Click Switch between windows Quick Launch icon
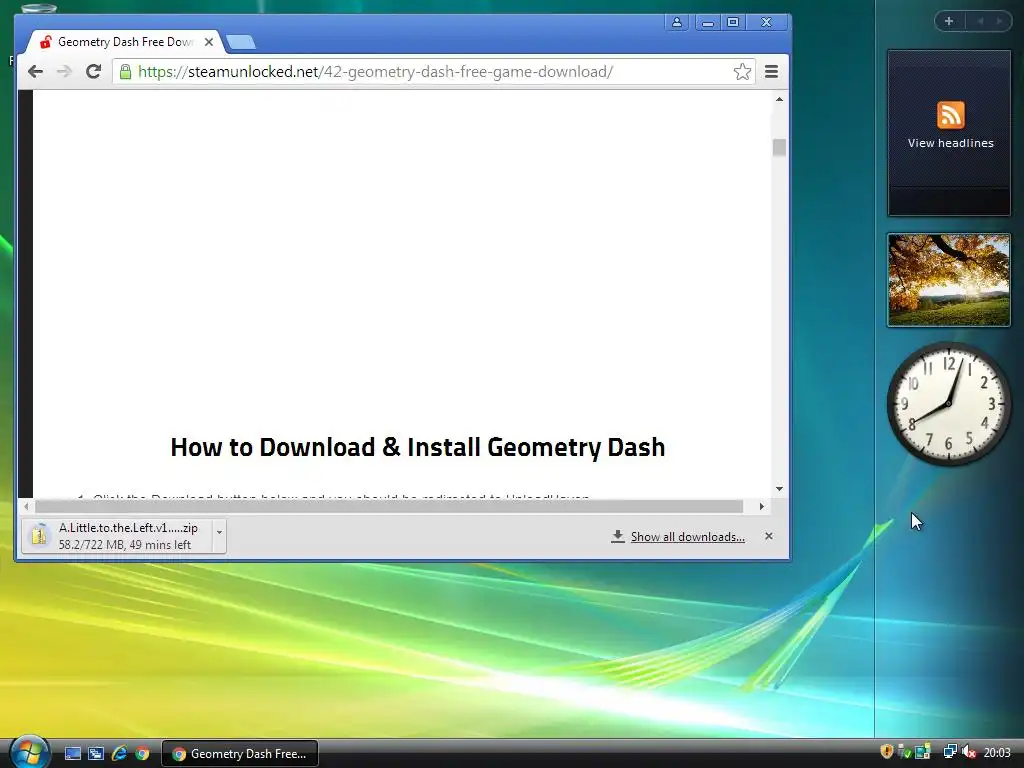Screen dimensions: 1024x768 click(96, 754)
